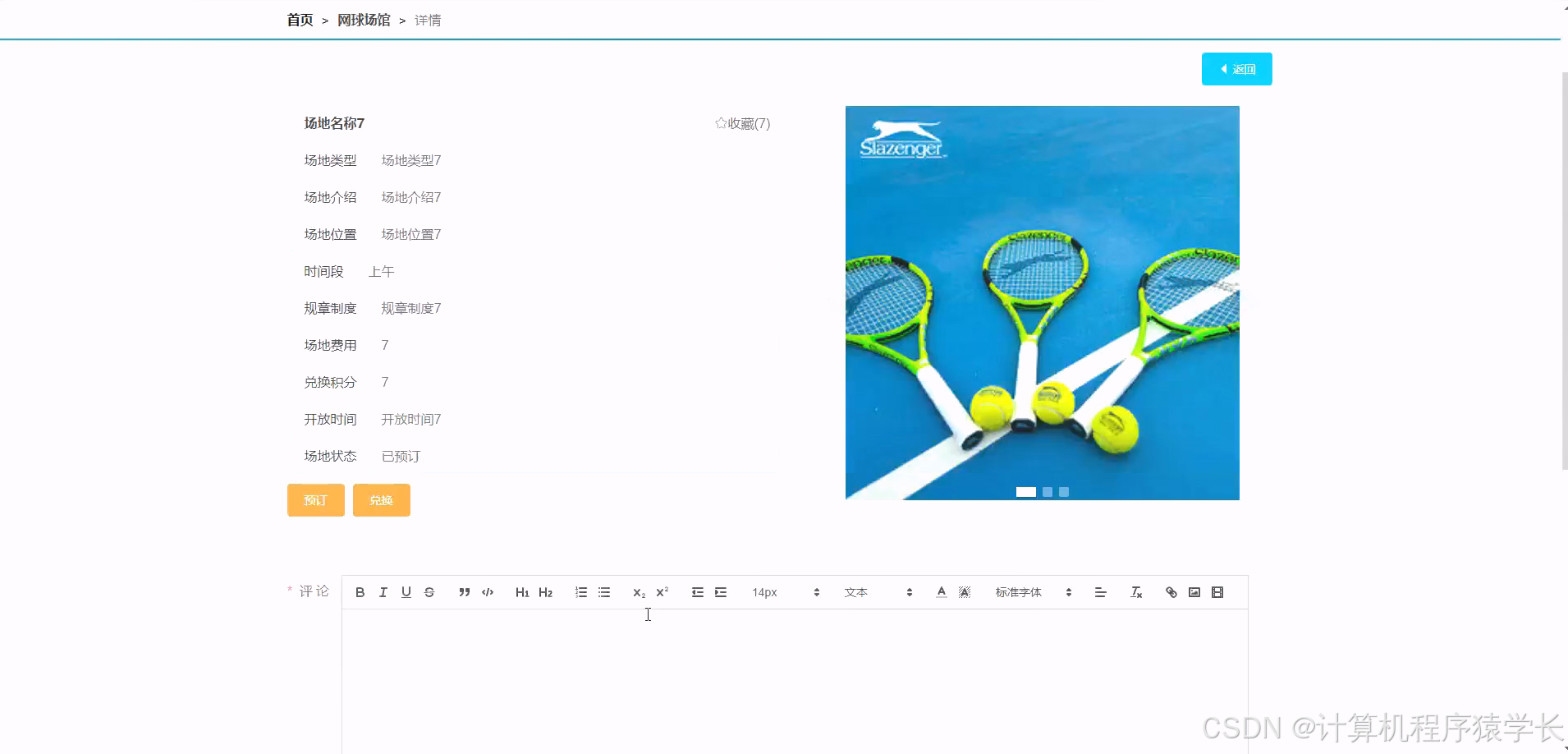Click the page vertical scrollbar
The height and width of the screenshot is (754, 1568).
(1564, 271)
